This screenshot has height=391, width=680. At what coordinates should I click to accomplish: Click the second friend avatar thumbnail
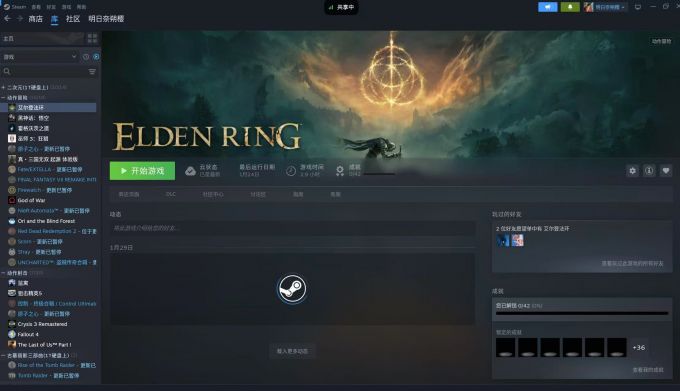[x=517, y=240]
